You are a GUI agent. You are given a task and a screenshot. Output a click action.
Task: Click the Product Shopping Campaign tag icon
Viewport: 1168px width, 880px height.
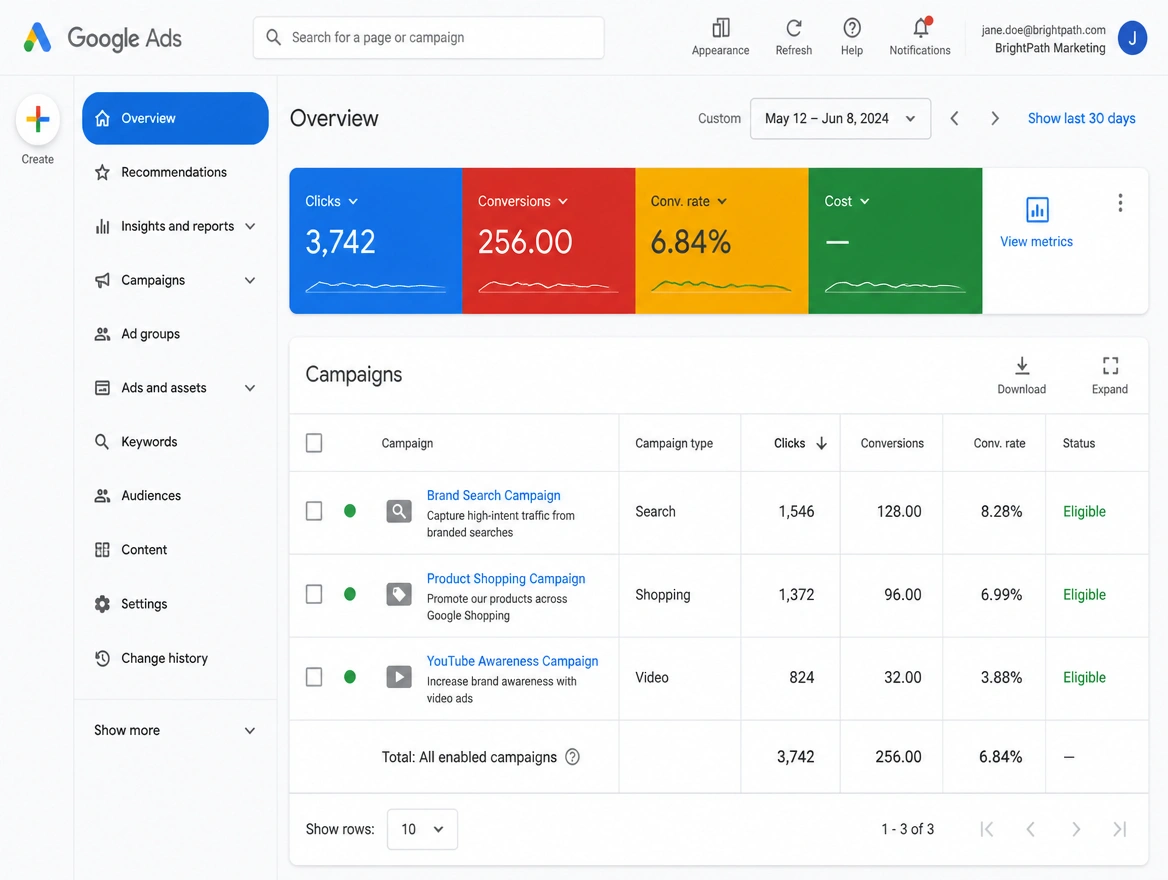coord(399,594)
